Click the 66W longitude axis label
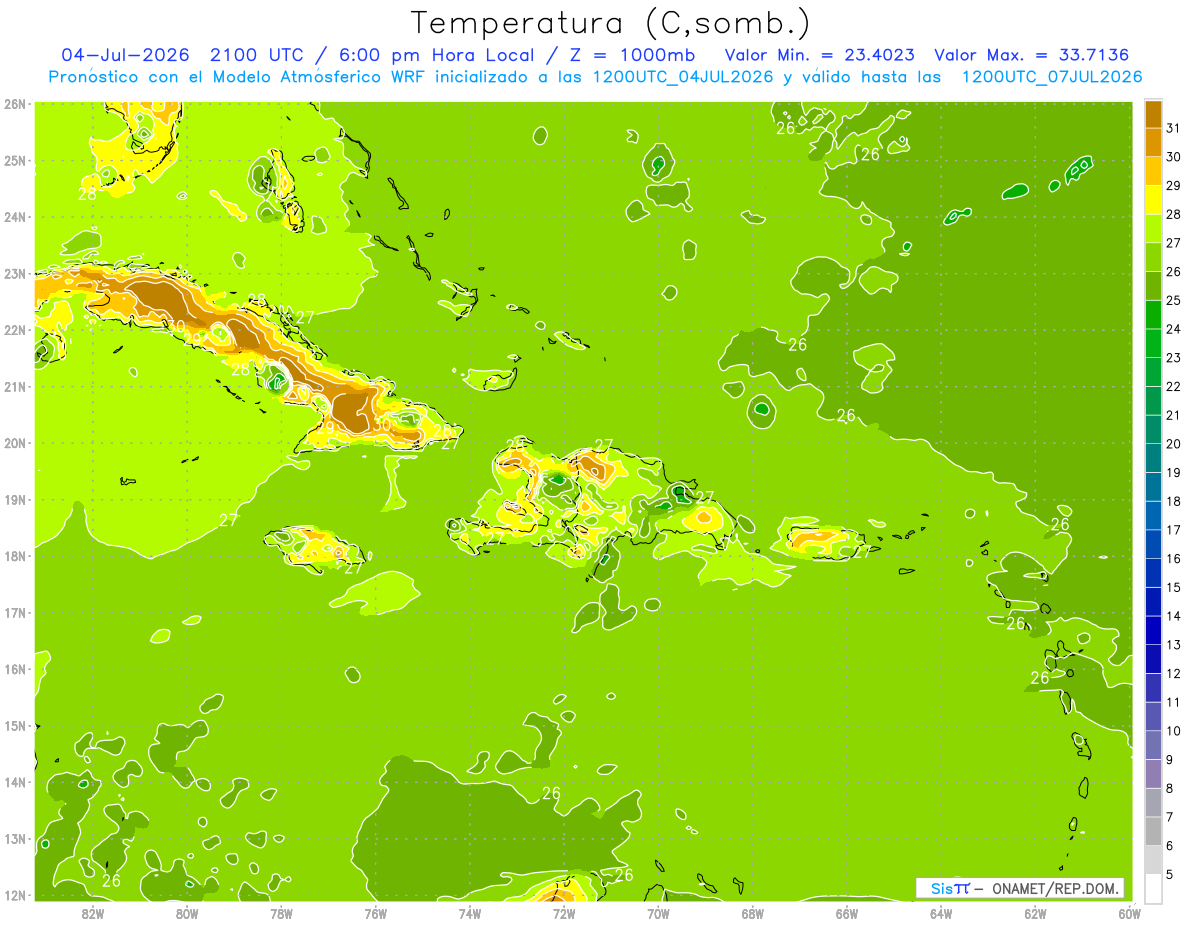The height and width of the screenshot is (927, 1200). click(x=846, y=912)
